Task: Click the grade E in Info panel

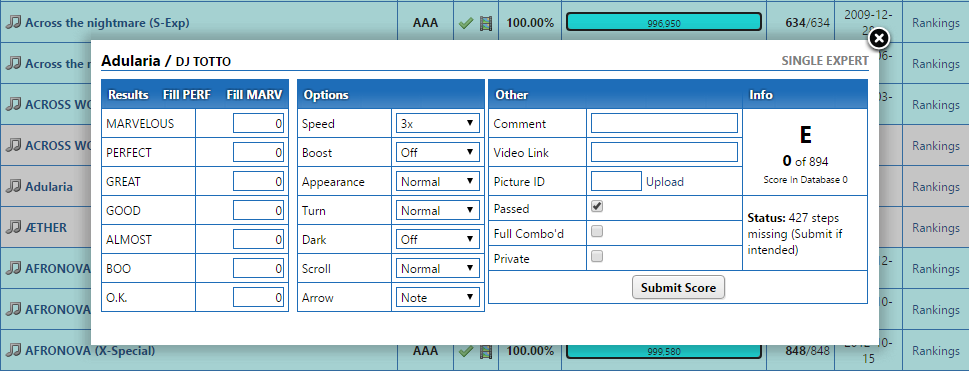Action: (x=805, y=135)
